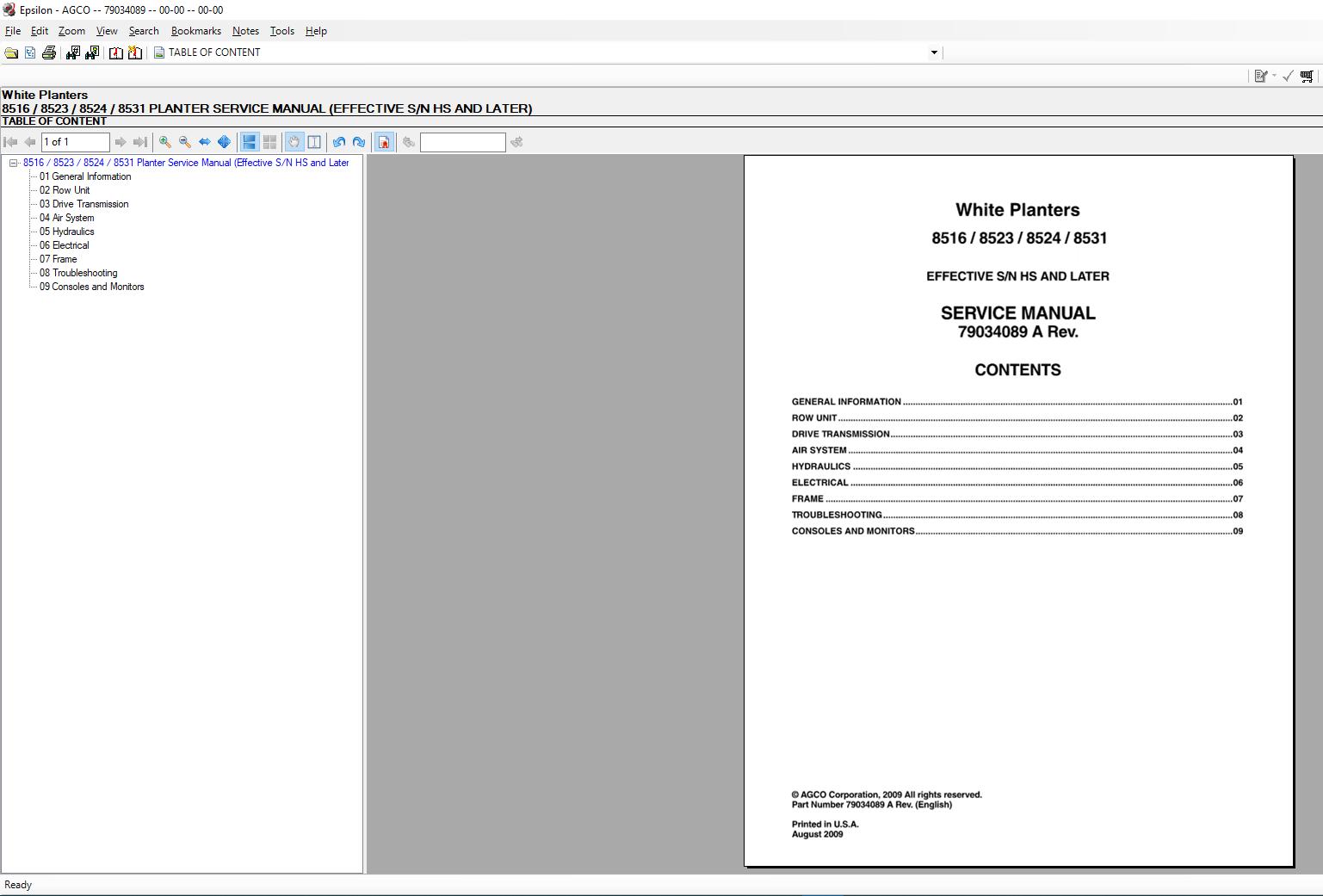Open the TABLE OF CONTENT dropdown arrow
1323x896 pixels.
point(934,53)
